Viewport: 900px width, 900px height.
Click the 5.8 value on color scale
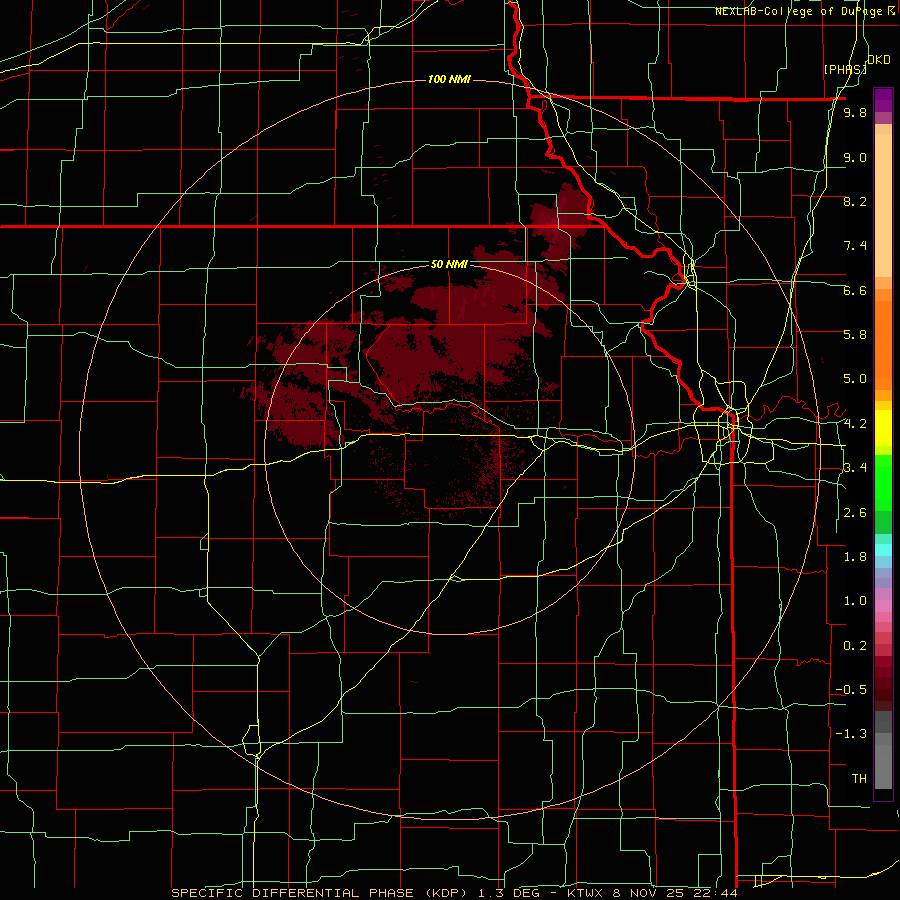pyautogui.click(x=855, y=335)
